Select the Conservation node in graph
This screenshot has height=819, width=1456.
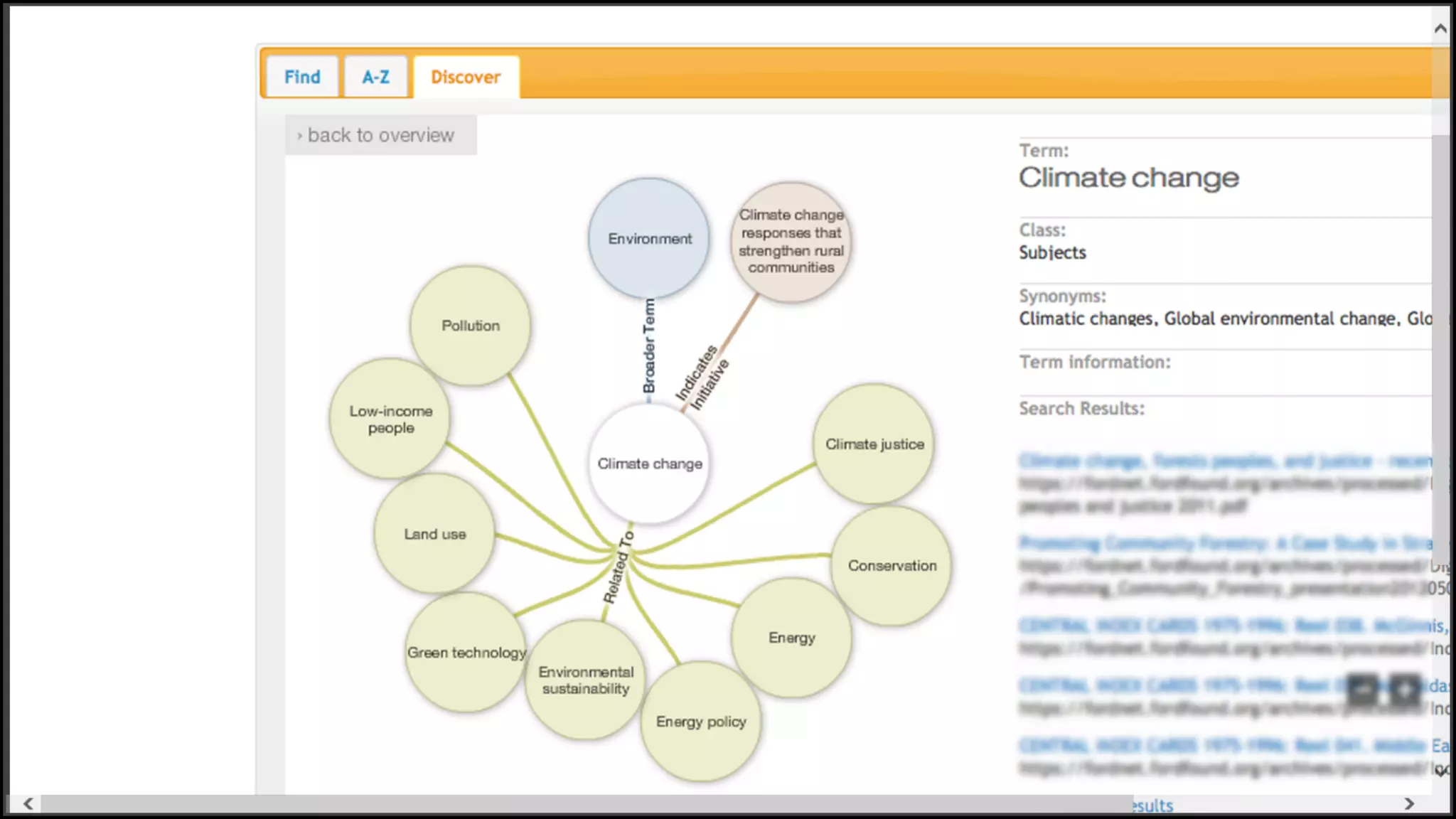click(892, 566)
